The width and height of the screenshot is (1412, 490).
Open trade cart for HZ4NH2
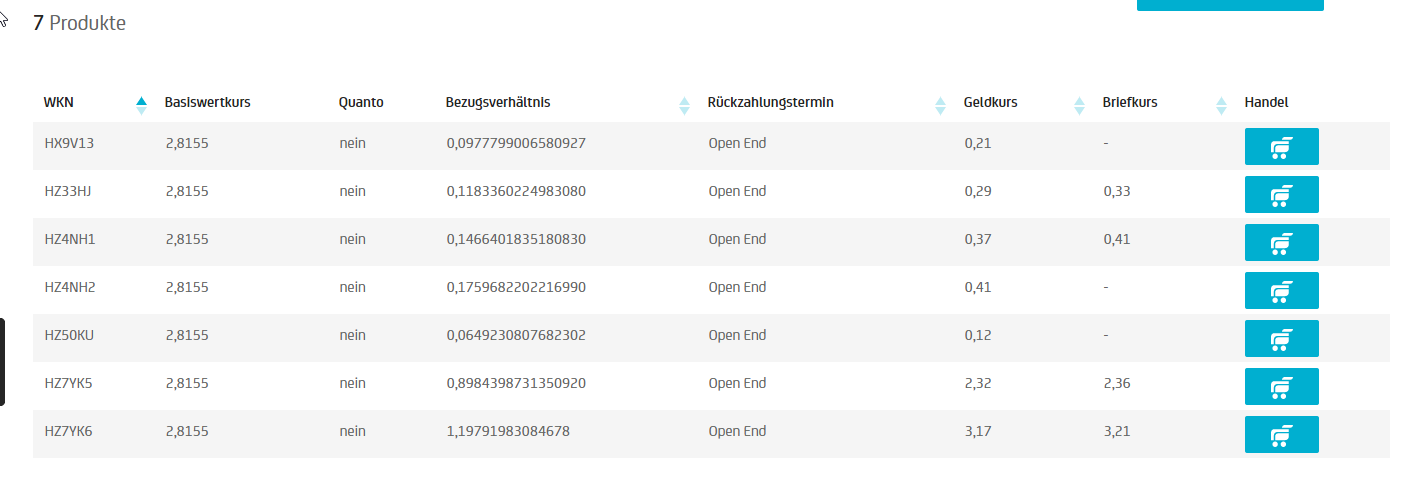pyautogui.click(x=1281, y=291)
